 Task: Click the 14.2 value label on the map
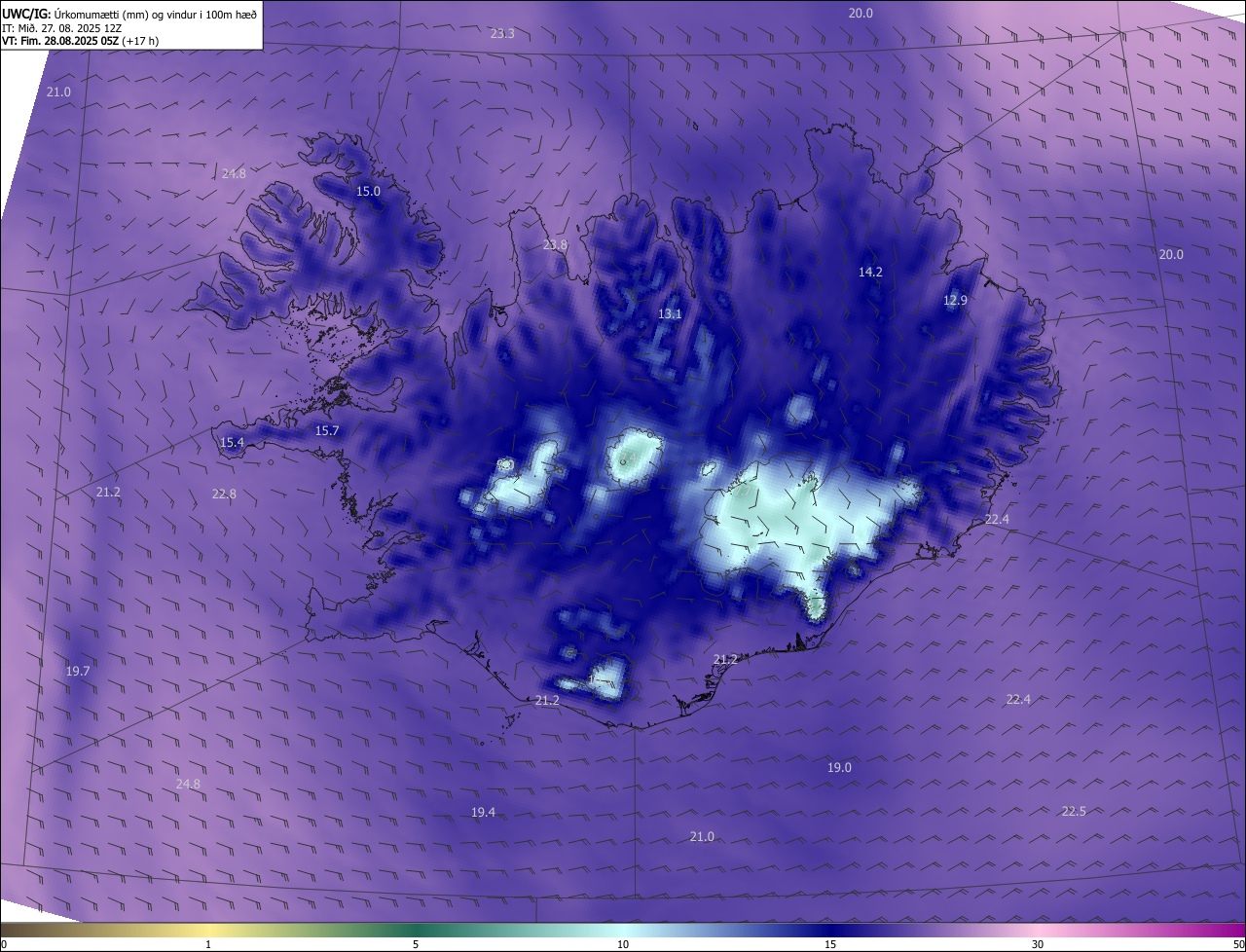point(870,272)
